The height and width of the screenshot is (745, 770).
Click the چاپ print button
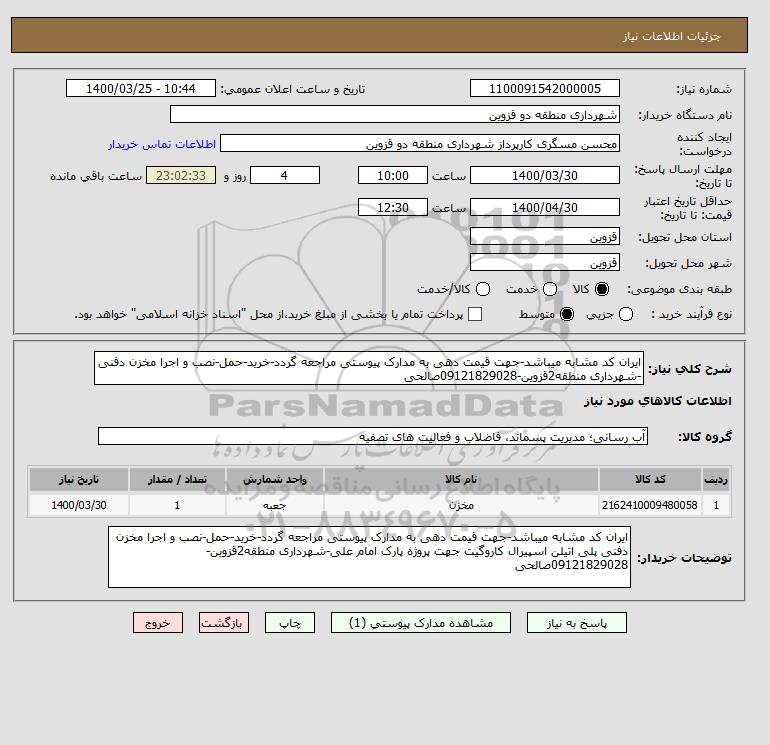coord(290,623)
